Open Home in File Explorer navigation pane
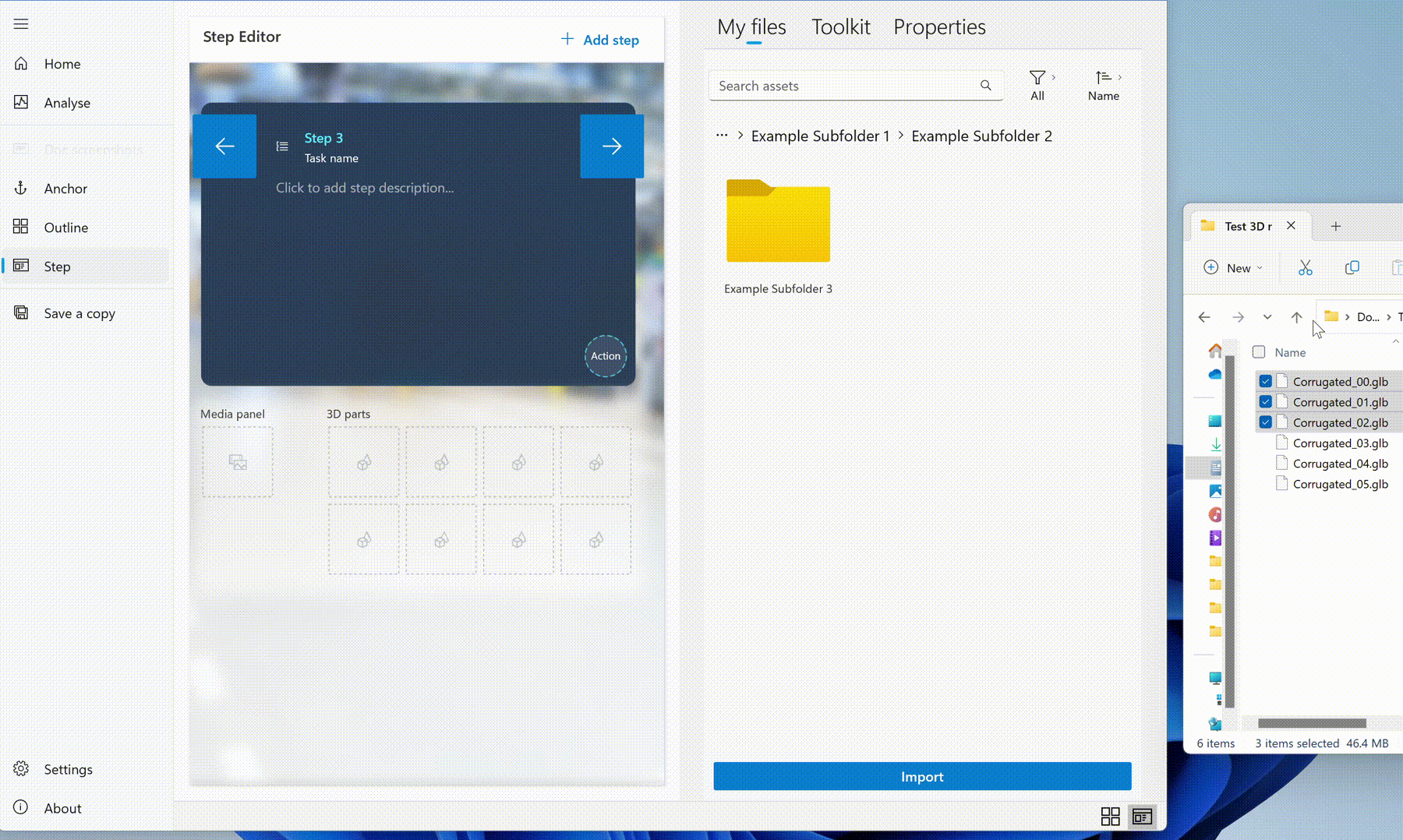Viewport: 1403px width, 840px height. click(x=1215, y=351)
